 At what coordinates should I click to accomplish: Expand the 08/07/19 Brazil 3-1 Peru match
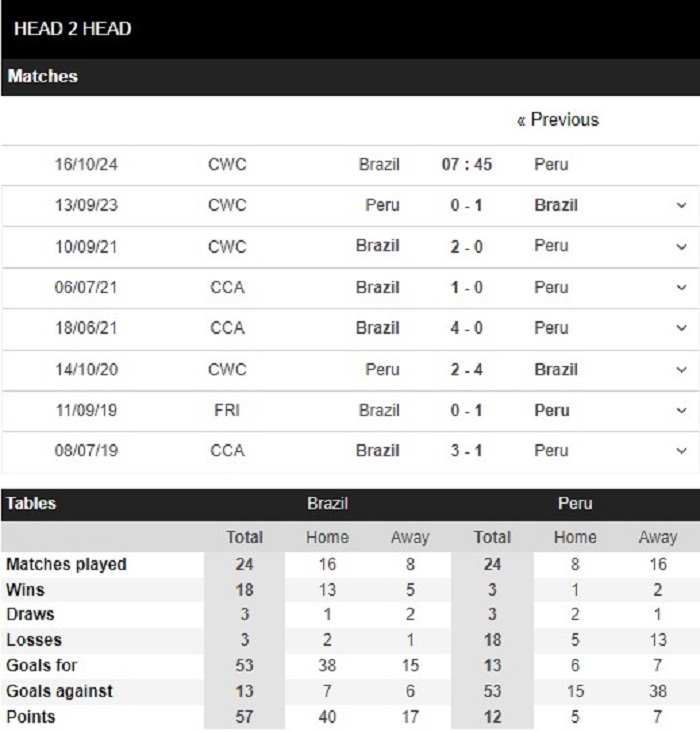pos(681,451)
